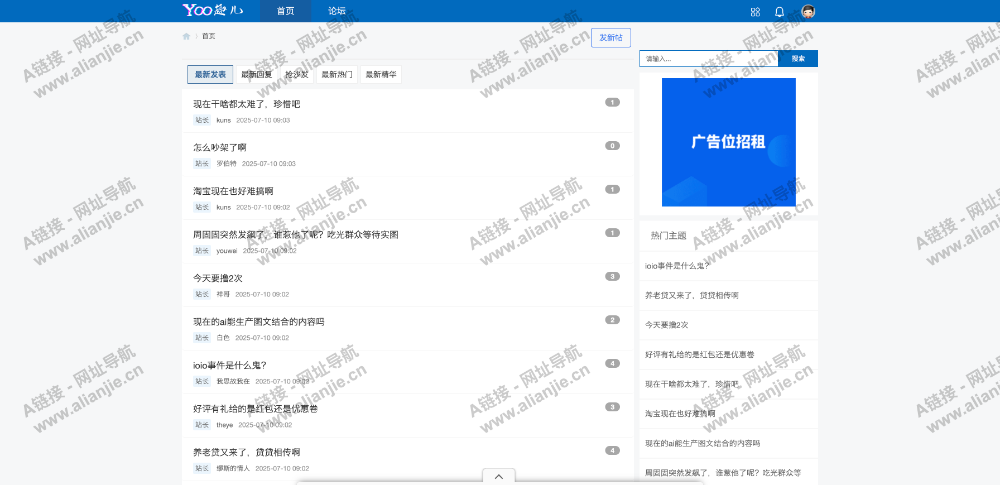Open post 今天要撸2次 in main list
Viewport: 1000px width, 485px height.
pyautogui.click(x=217, y=278)
